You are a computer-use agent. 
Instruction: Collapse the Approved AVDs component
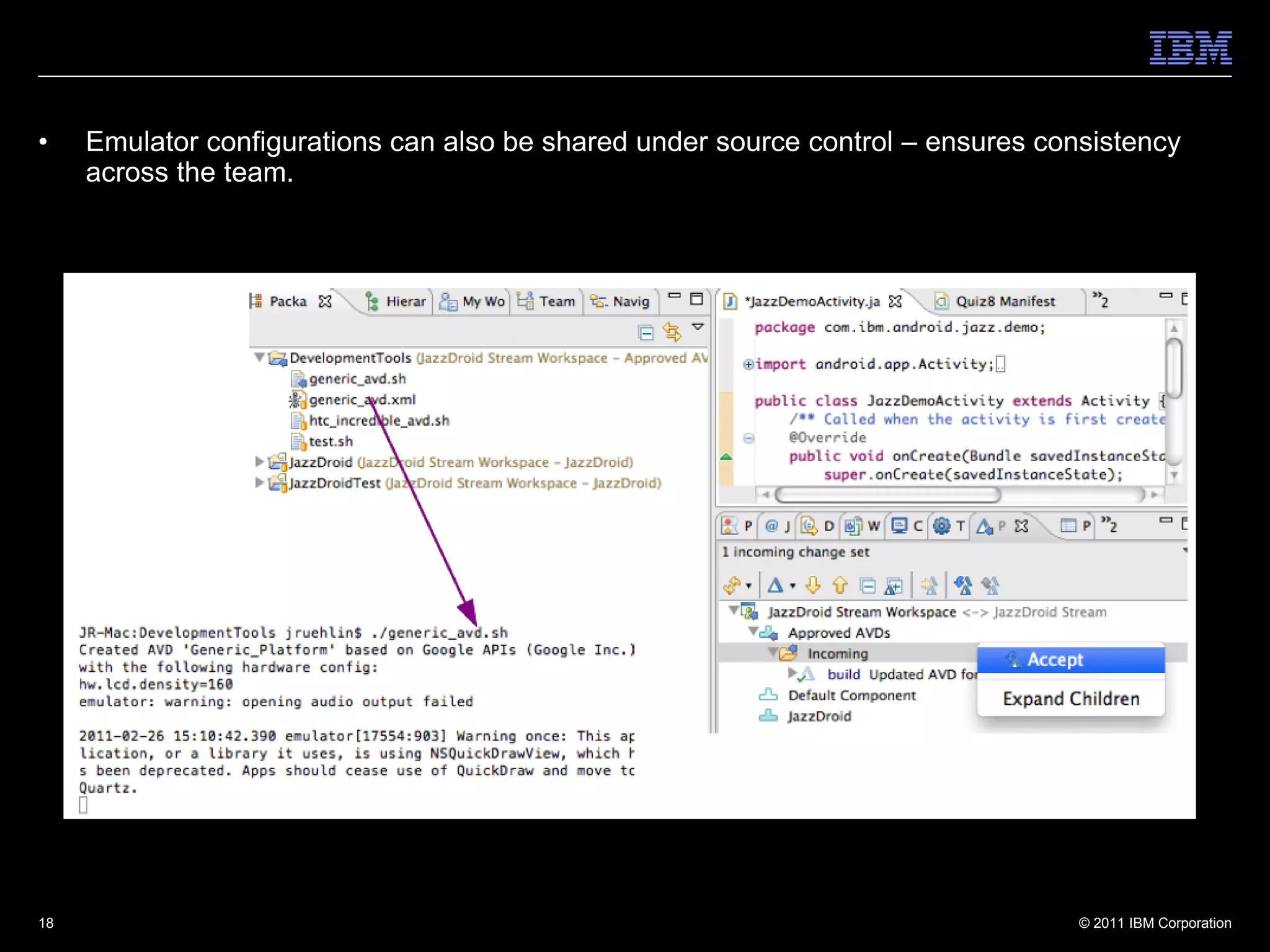pos(753,632)
